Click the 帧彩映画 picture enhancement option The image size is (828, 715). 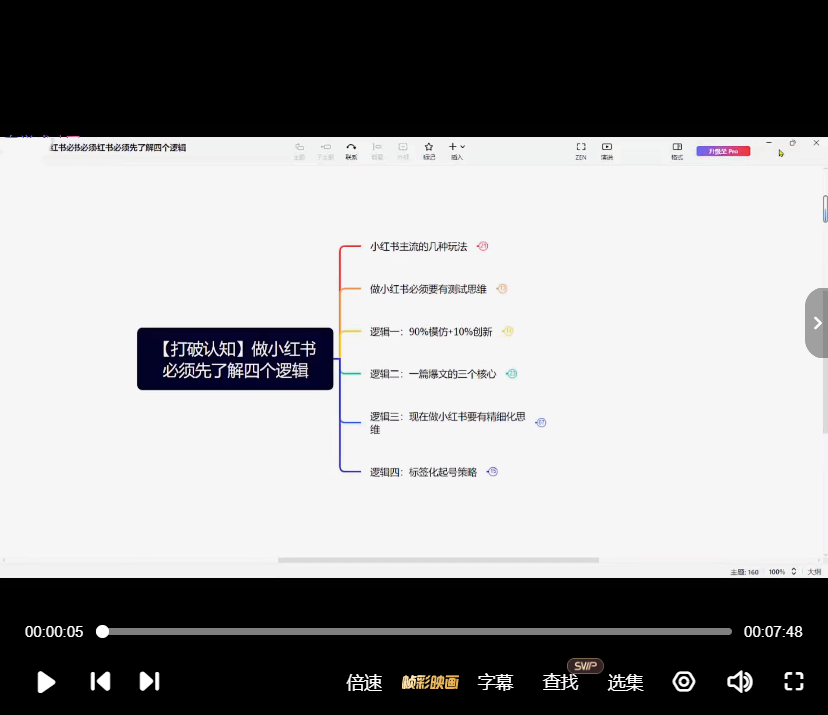tap(430, 683)
